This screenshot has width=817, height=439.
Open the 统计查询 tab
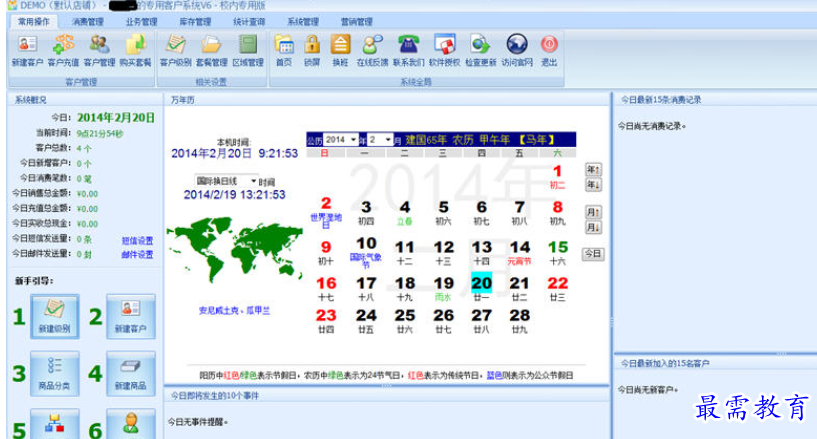[249, 21]
